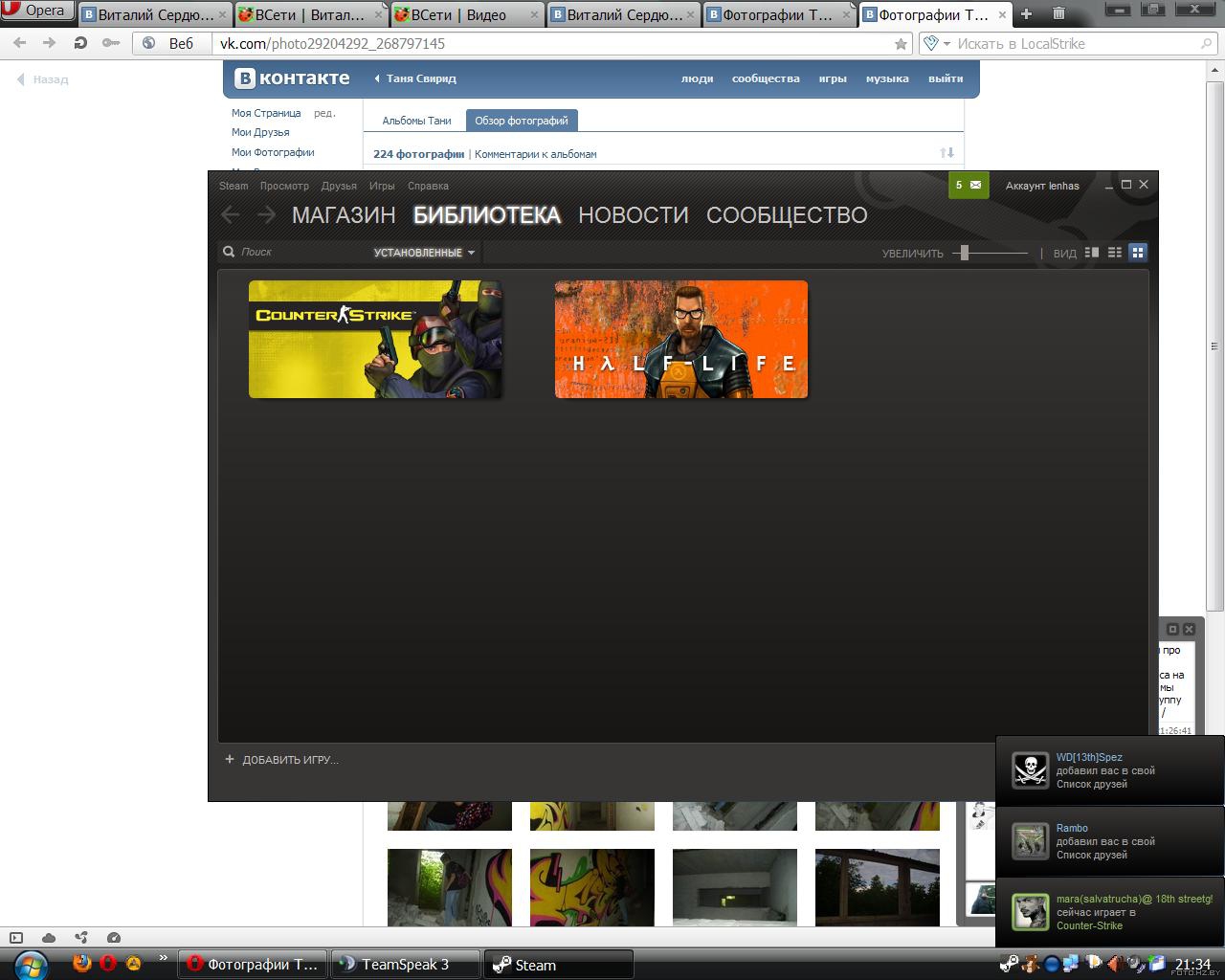
Task: Click Аккаунт lenhas link
Action: coord(1042,186)
